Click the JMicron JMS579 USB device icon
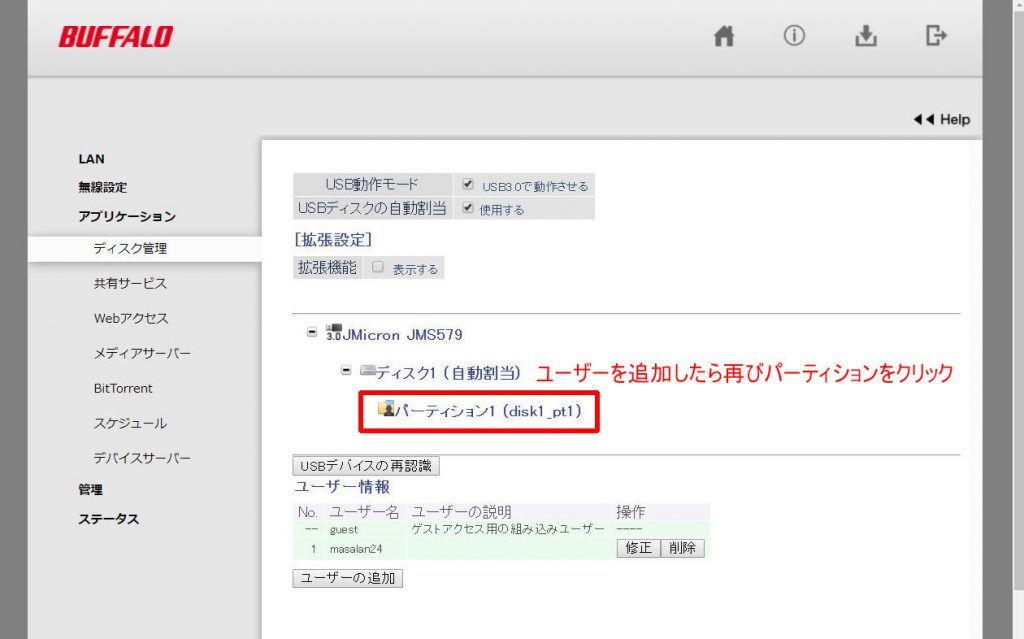1024x639 pixels. (x=335, y=333)
